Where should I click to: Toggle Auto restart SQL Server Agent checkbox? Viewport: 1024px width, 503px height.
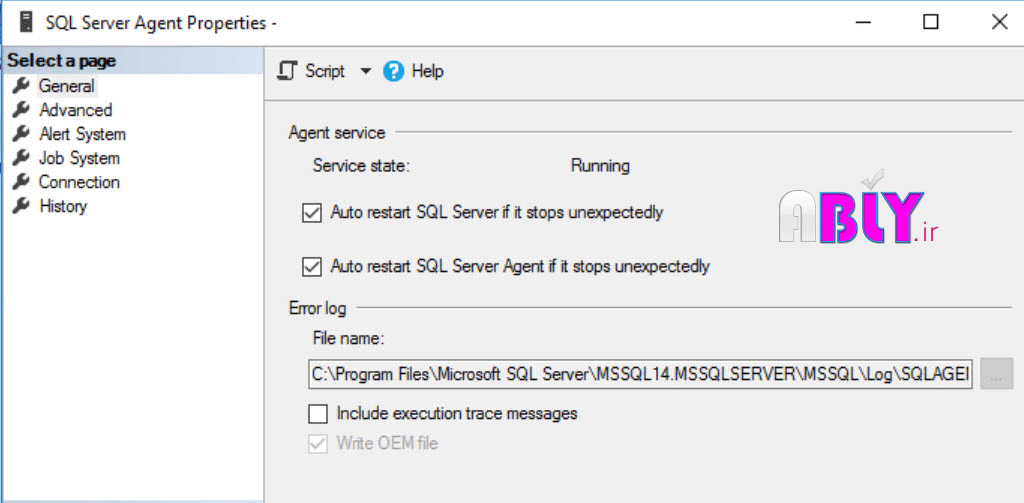coord(312,267)
